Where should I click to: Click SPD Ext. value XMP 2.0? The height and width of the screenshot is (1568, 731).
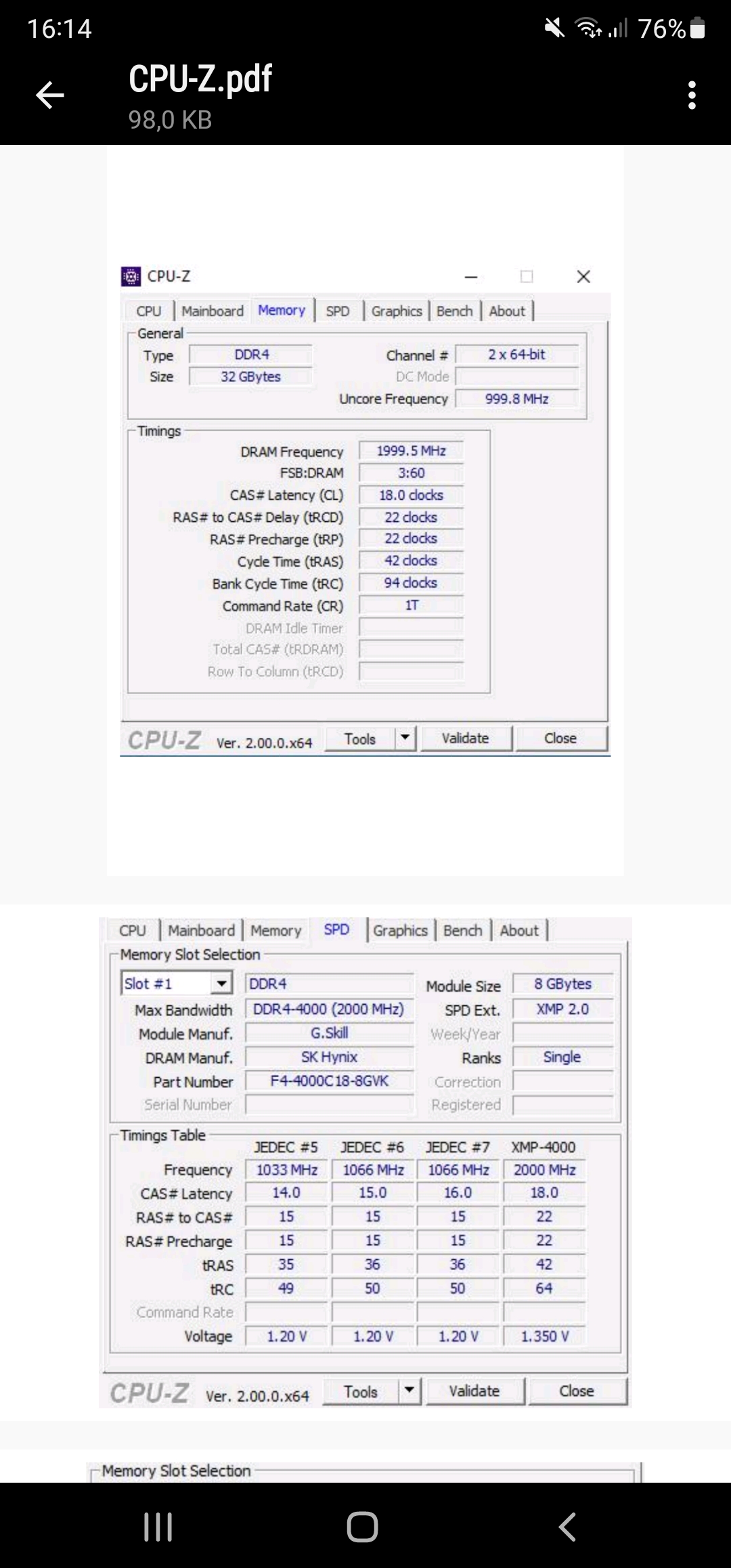(562, 1009)
